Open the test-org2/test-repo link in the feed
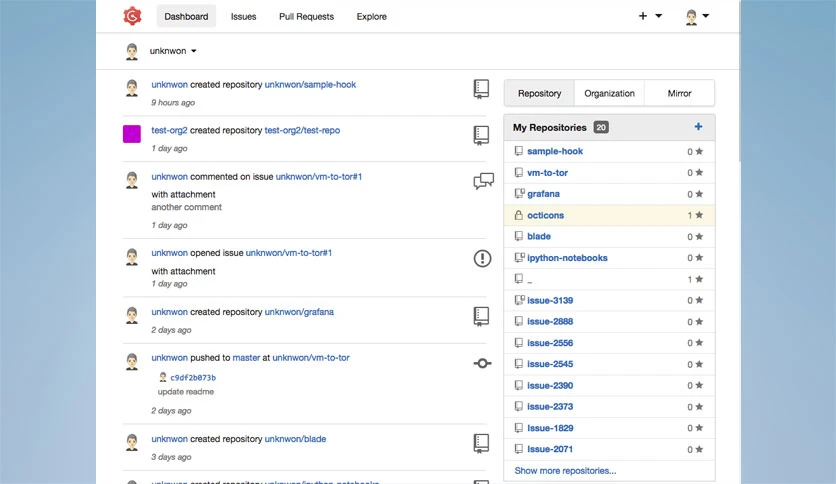Screen dimensions: 836x484 click(x=302, y=131)
